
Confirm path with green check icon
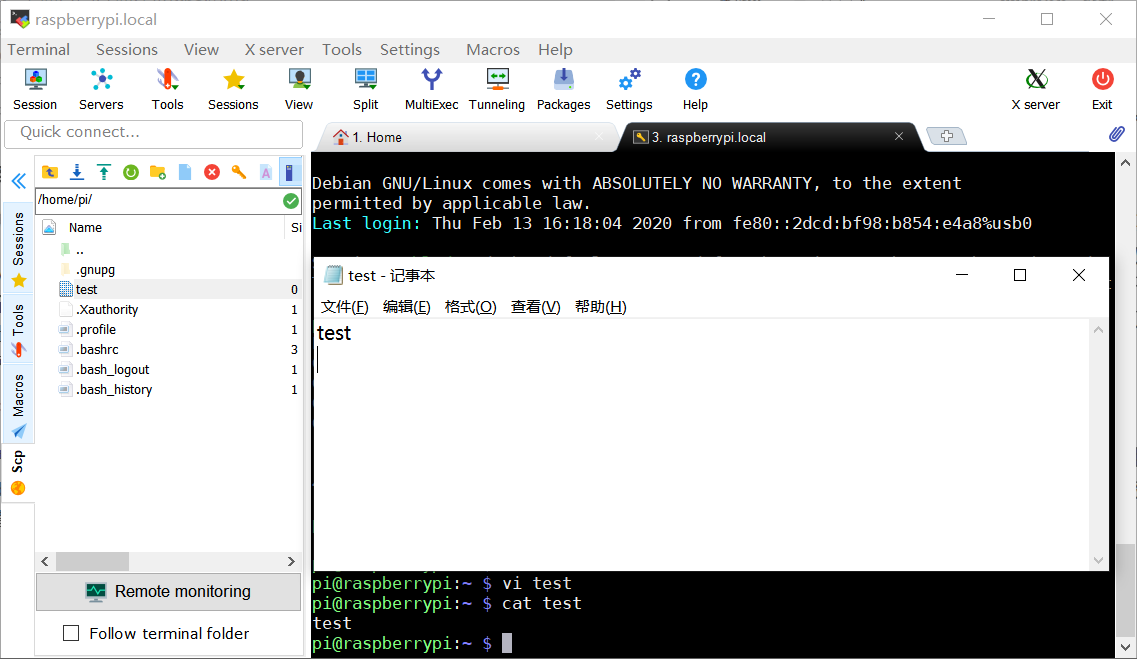[291, 201]
